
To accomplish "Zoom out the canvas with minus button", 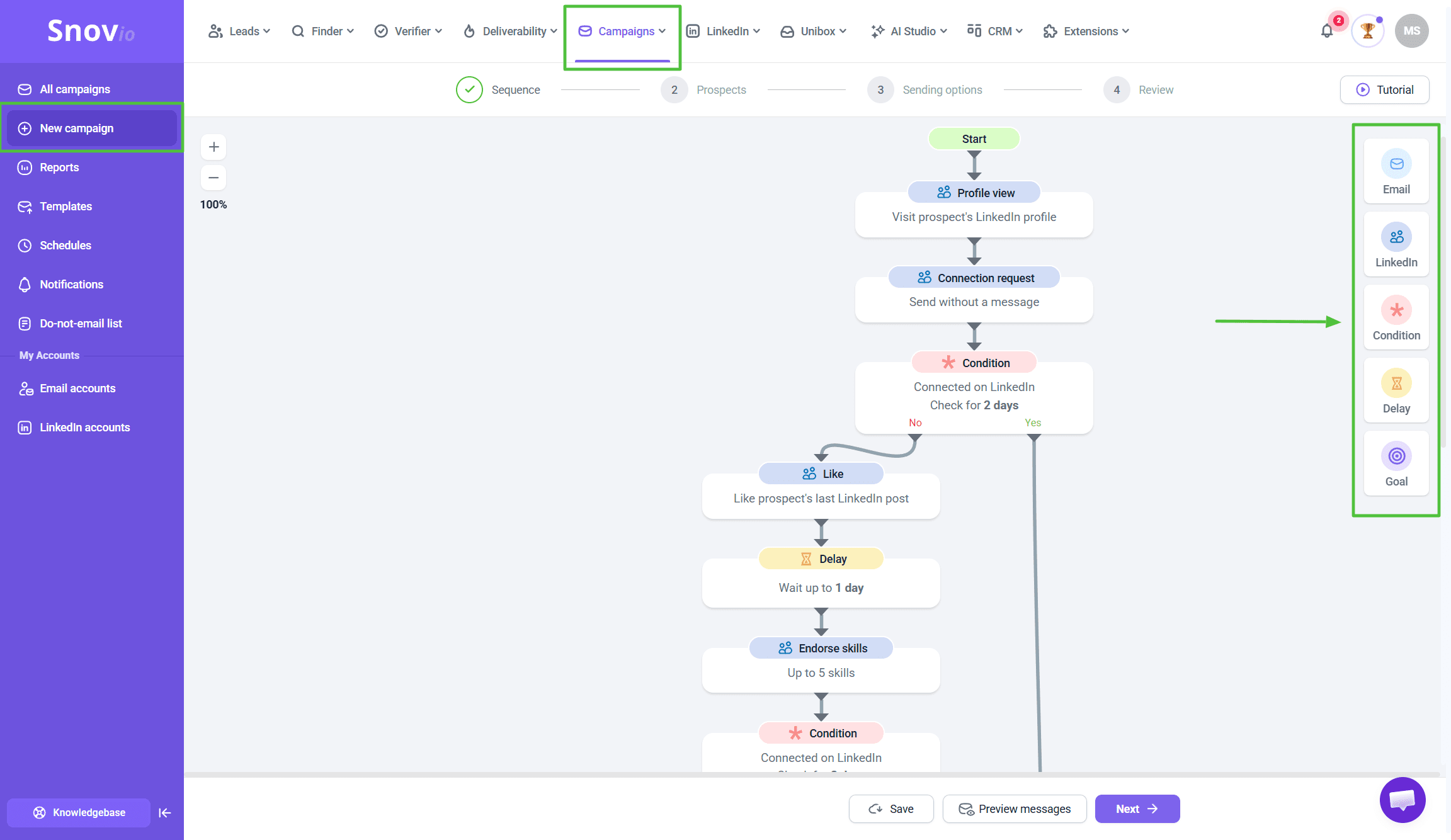I will tap(213, 178).
